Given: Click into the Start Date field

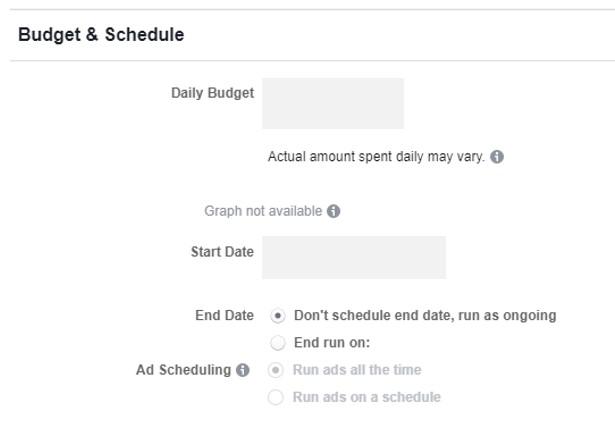Looking at the screenshot, I should click(354, 257).
